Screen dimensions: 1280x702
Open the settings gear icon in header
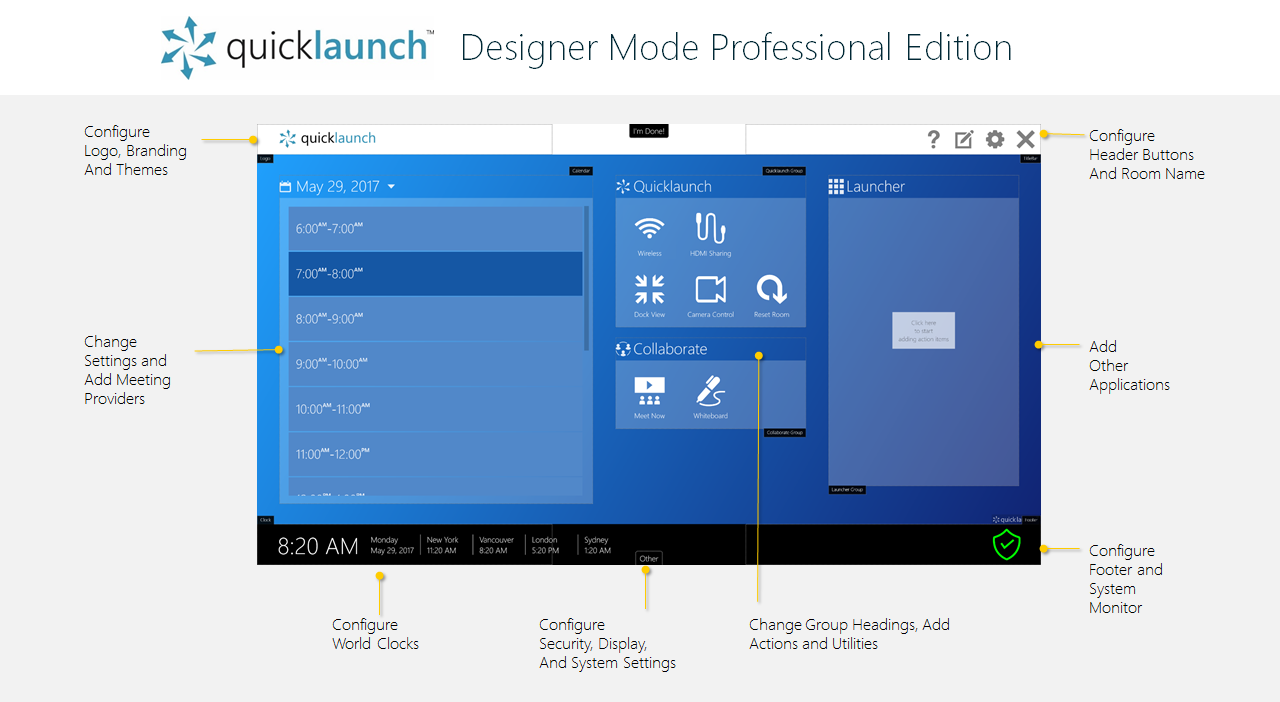(x=995, y=140)
